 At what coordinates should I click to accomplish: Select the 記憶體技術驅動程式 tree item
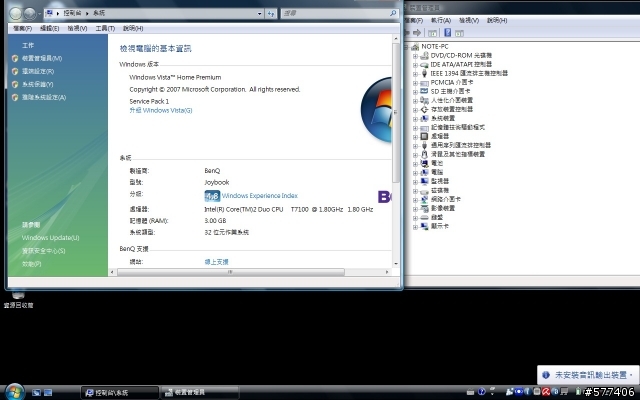click(x=458, y=127)
